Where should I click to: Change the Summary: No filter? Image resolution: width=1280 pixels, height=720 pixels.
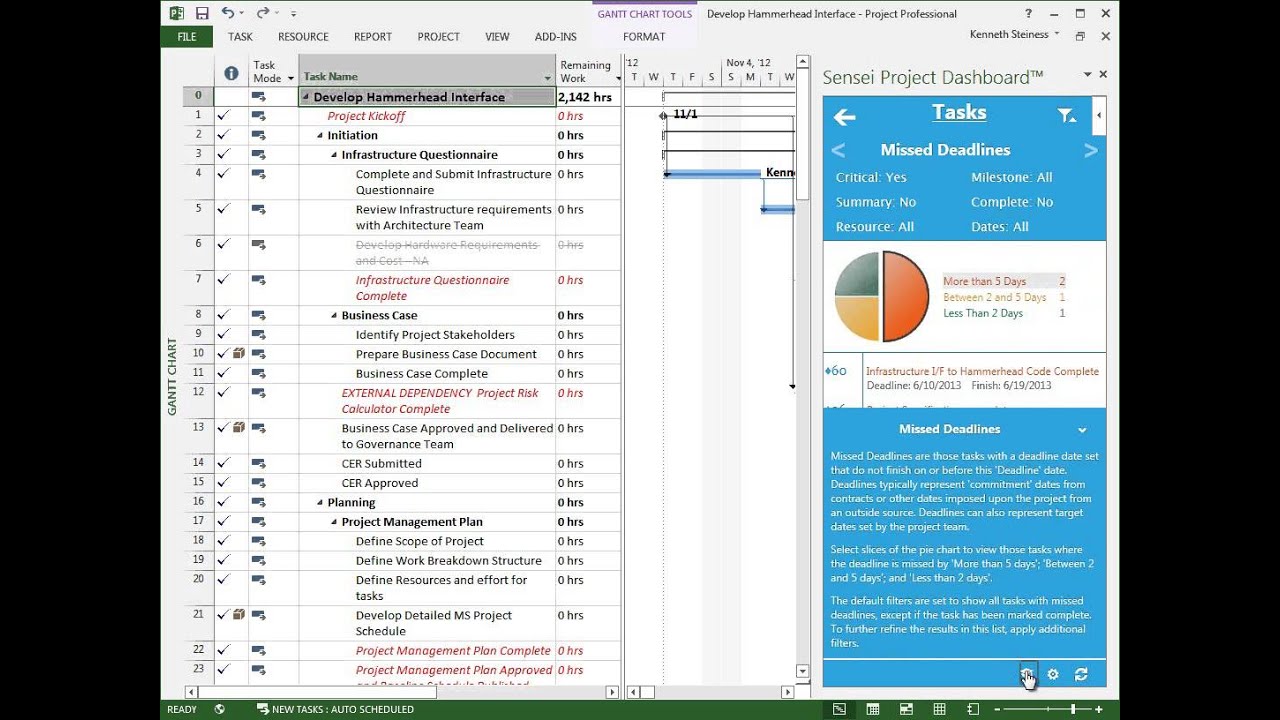pyautogui.click(x=876, y=202)
